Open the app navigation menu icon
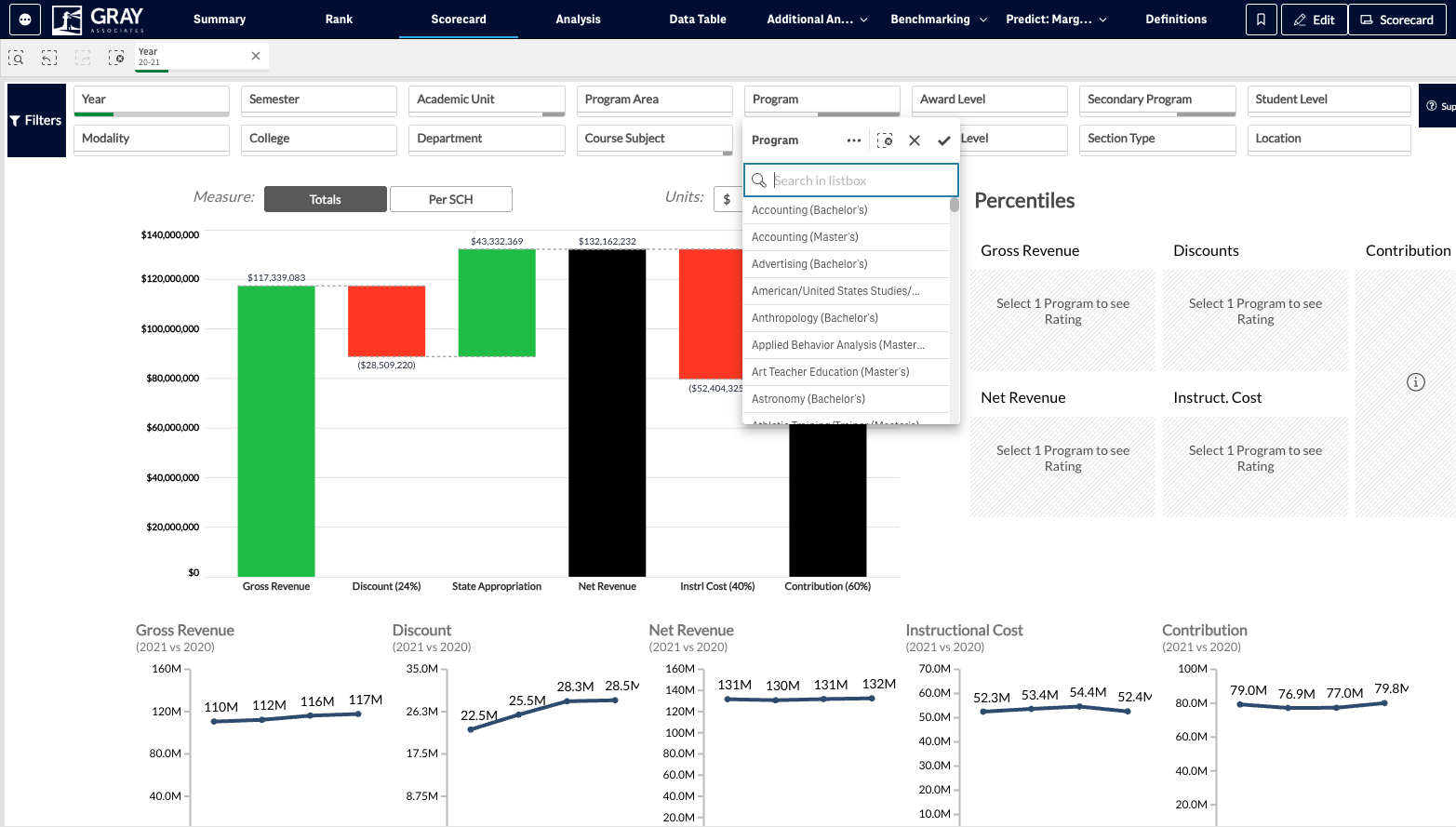1456x827 pixels. click(x=24, y=19)
